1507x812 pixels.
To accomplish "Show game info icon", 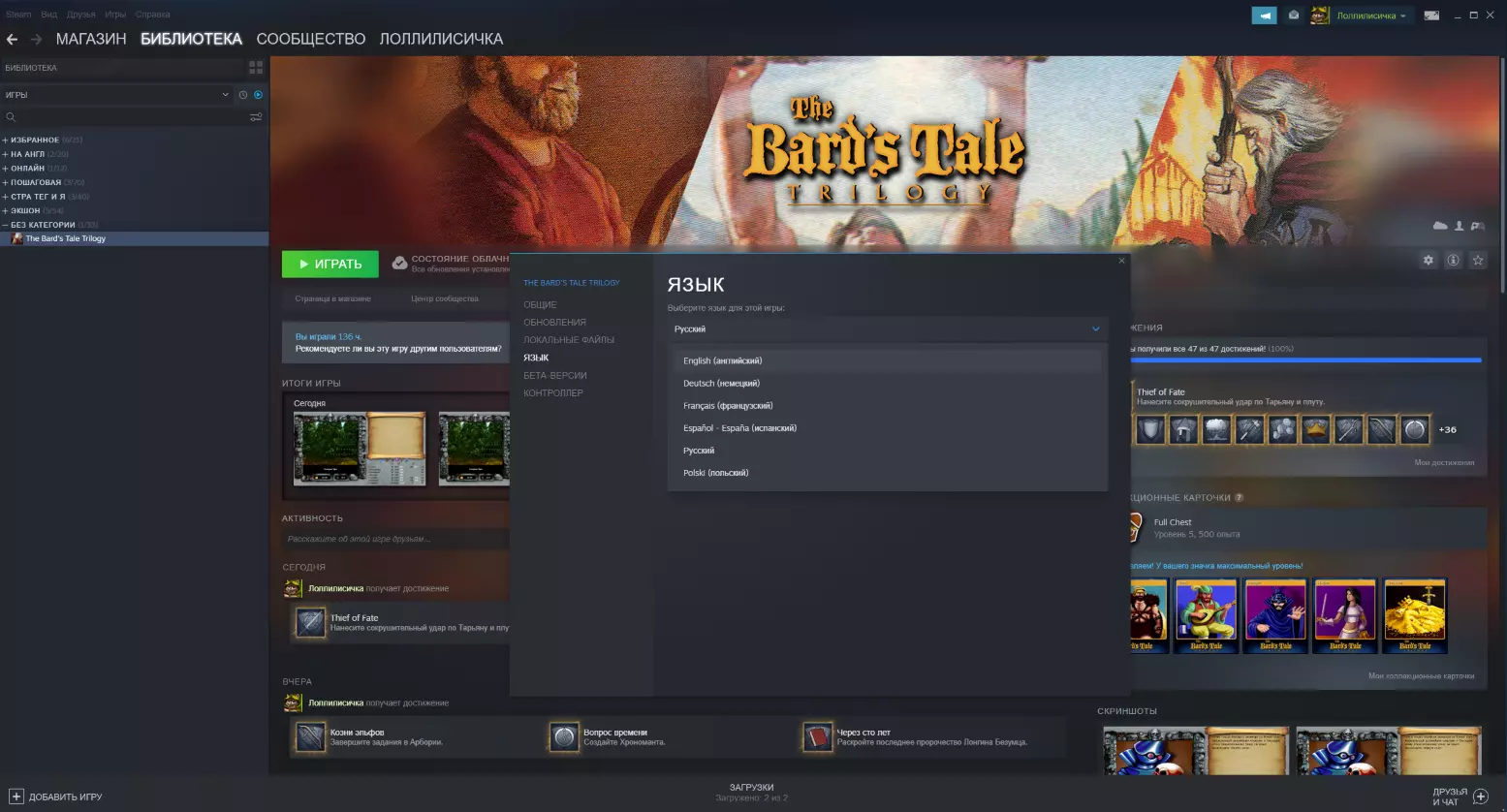I will (1453, 260).
